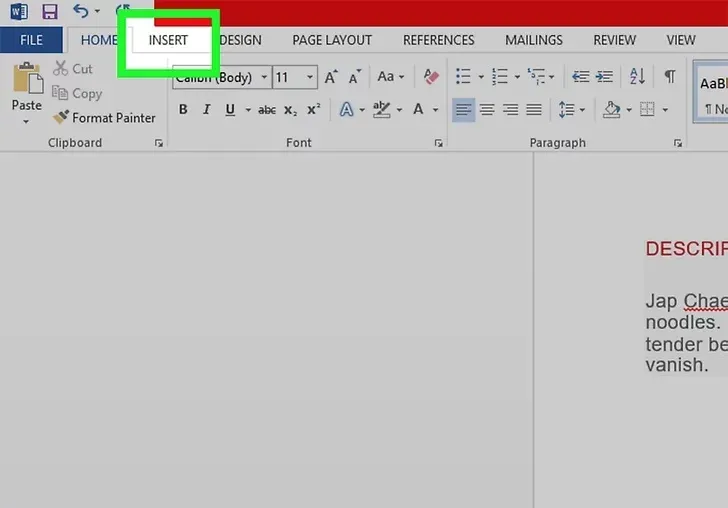Click the Word application icon
Image resolution: width=728 pixels, height=508 pixels.
click(x=19, y=11)
